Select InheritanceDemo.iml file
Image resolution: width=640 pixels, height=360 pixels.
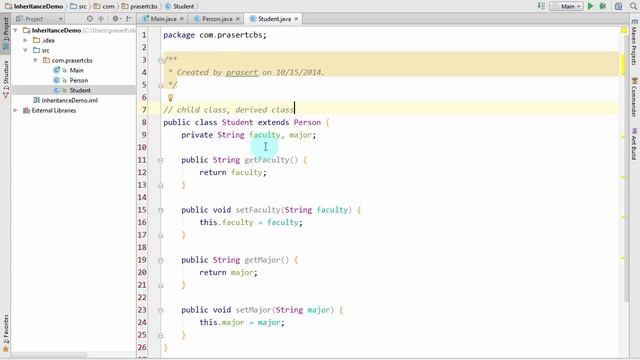click(x=69, y=100)
